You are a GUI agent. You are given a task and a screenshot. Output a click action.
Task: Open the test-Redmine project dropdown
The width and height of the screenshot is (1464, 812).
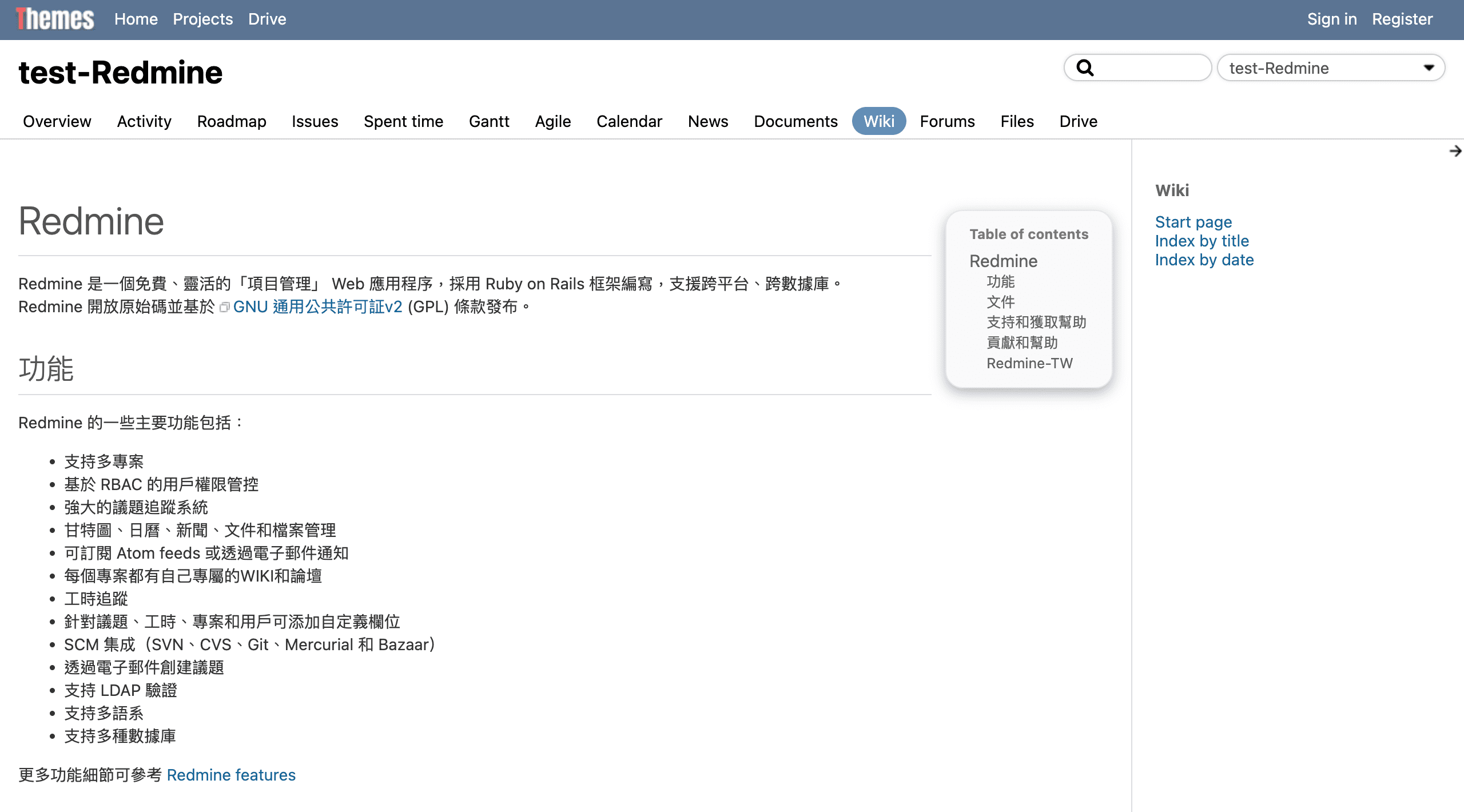(x=1321, y=68)
